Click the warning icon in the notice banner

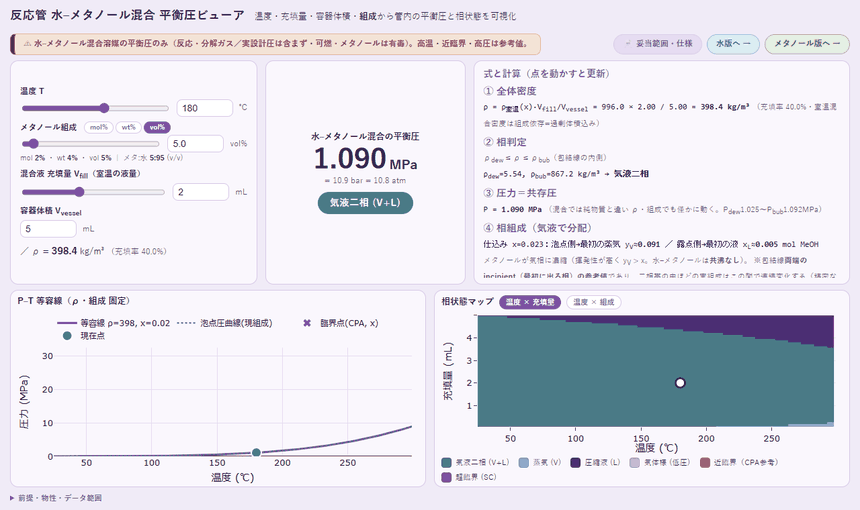tap(27, 43)
